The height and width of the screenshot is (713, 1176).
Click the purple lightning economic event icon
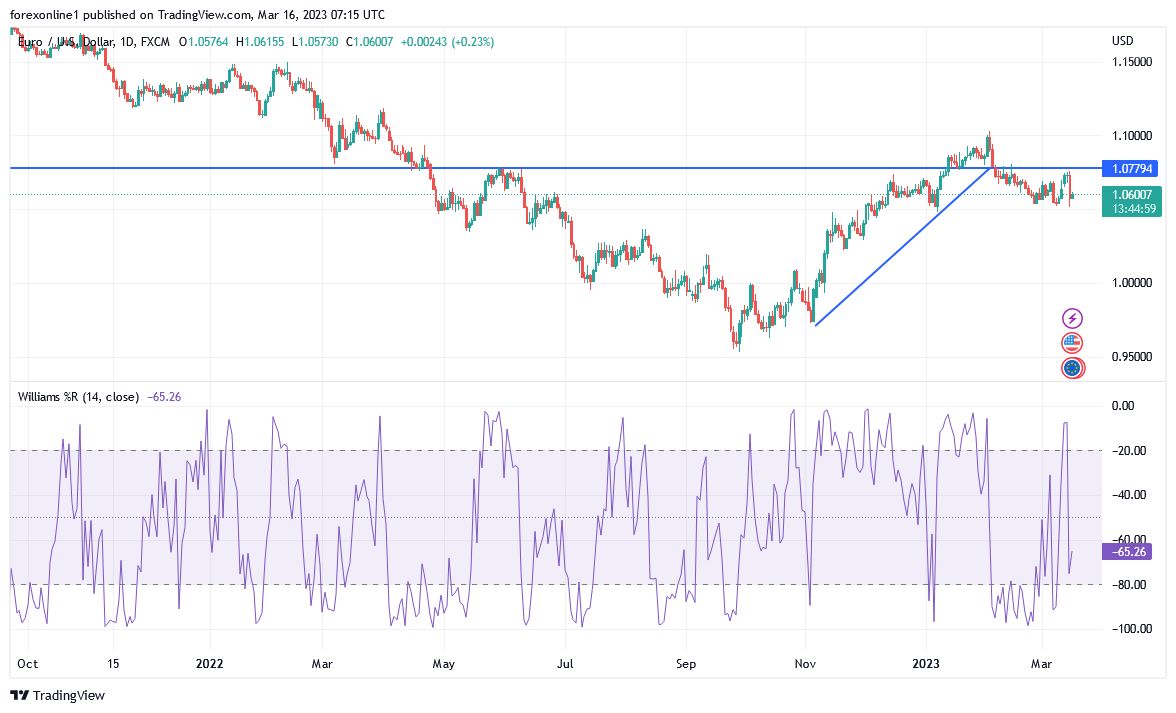1072,317
